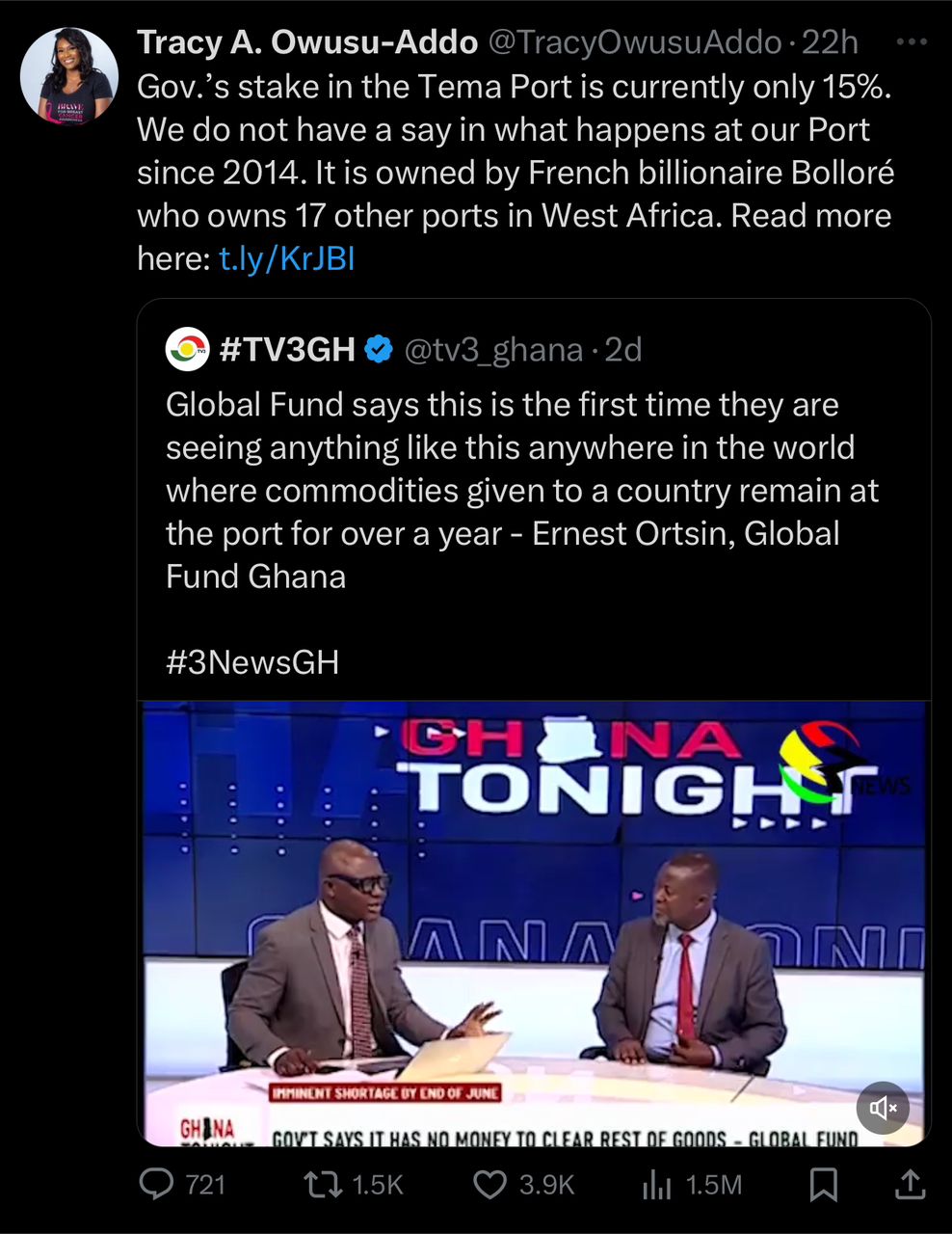Open the tweet options ellipsis menu
This screenshot has height=1234, width=952.
(x=911, y=40)
